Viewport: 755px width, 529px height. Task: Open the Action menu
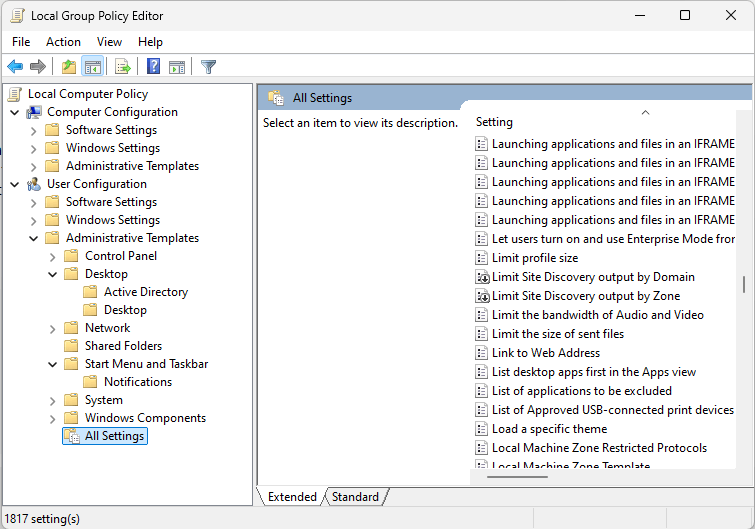pos(64,42)
